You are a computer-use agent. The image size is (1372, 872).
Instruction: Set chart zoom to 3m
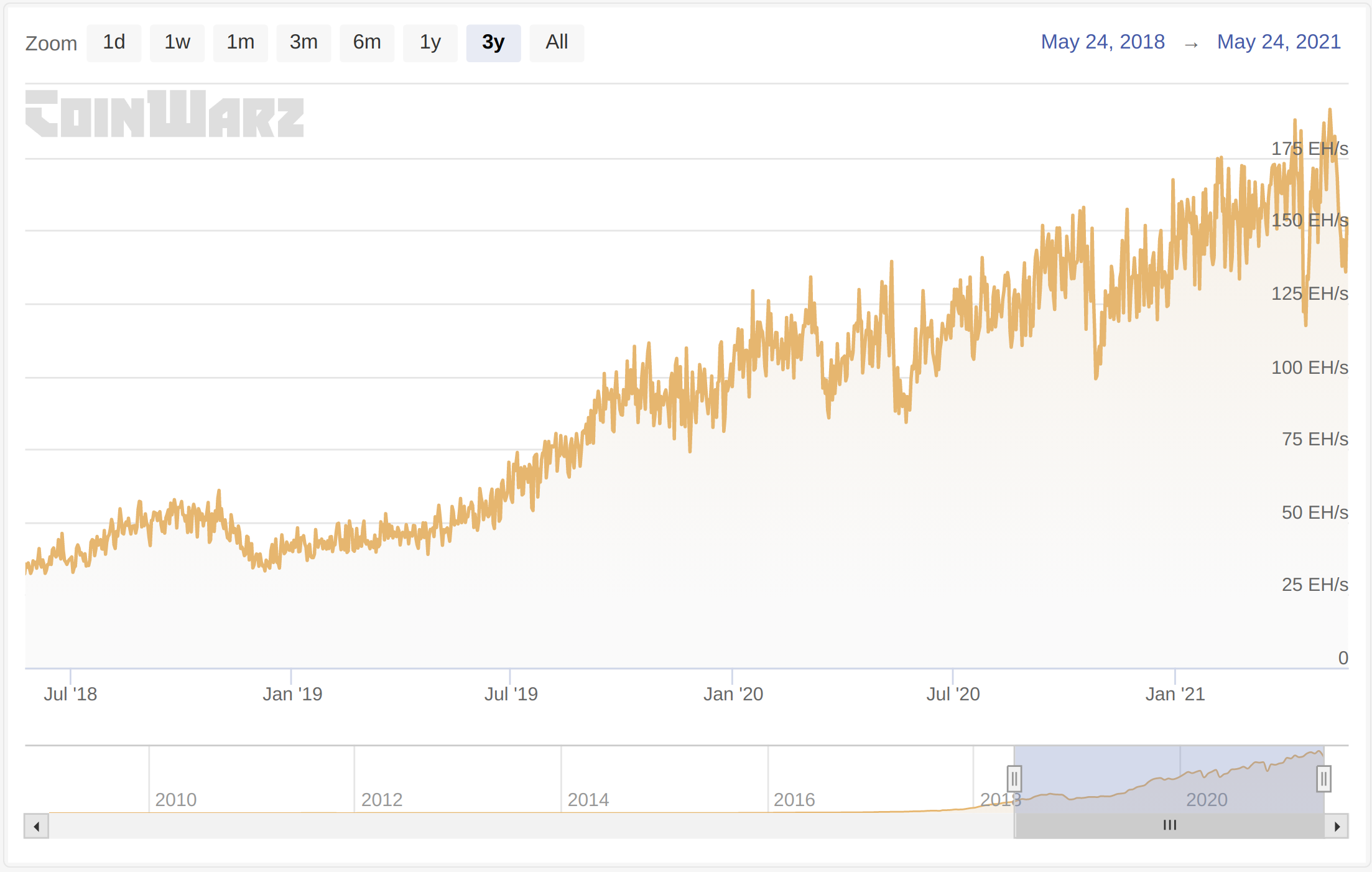[304, 43]
